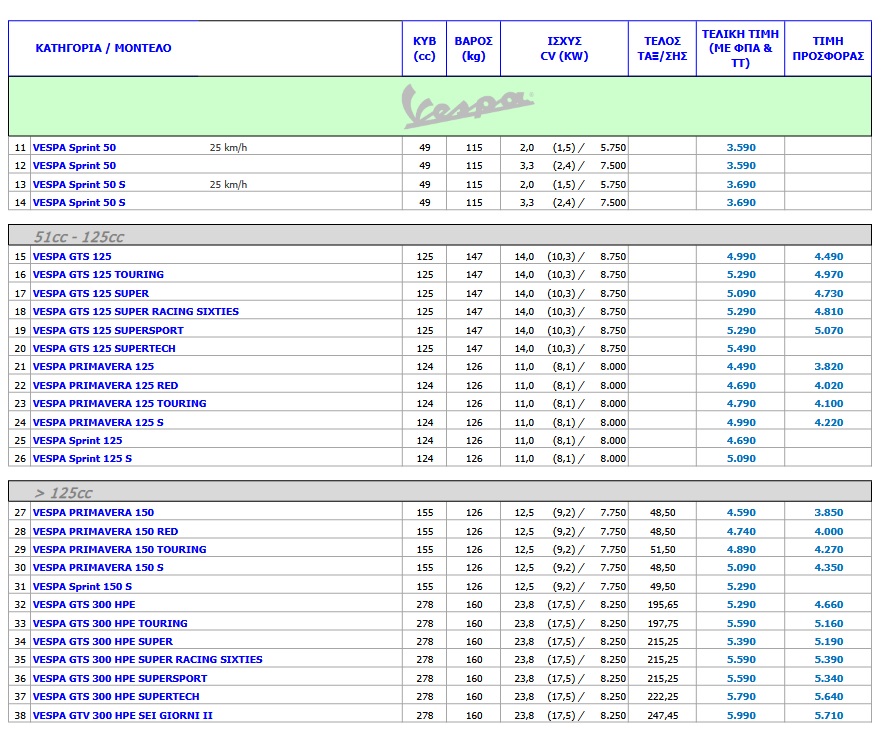Click the > 125cc section heading
Viewport: 881px width, 731px height.
coord(63,493)
